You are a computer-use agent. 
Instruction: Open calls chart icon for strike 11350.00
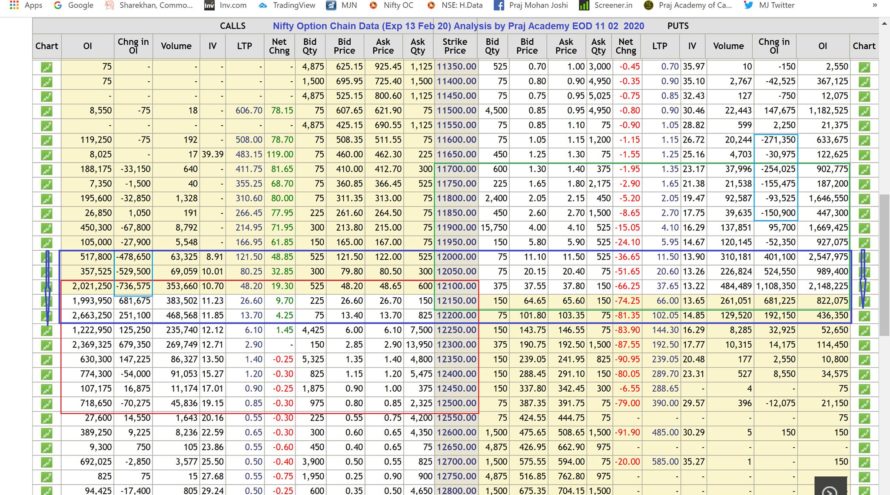click(x=47, y=67)
